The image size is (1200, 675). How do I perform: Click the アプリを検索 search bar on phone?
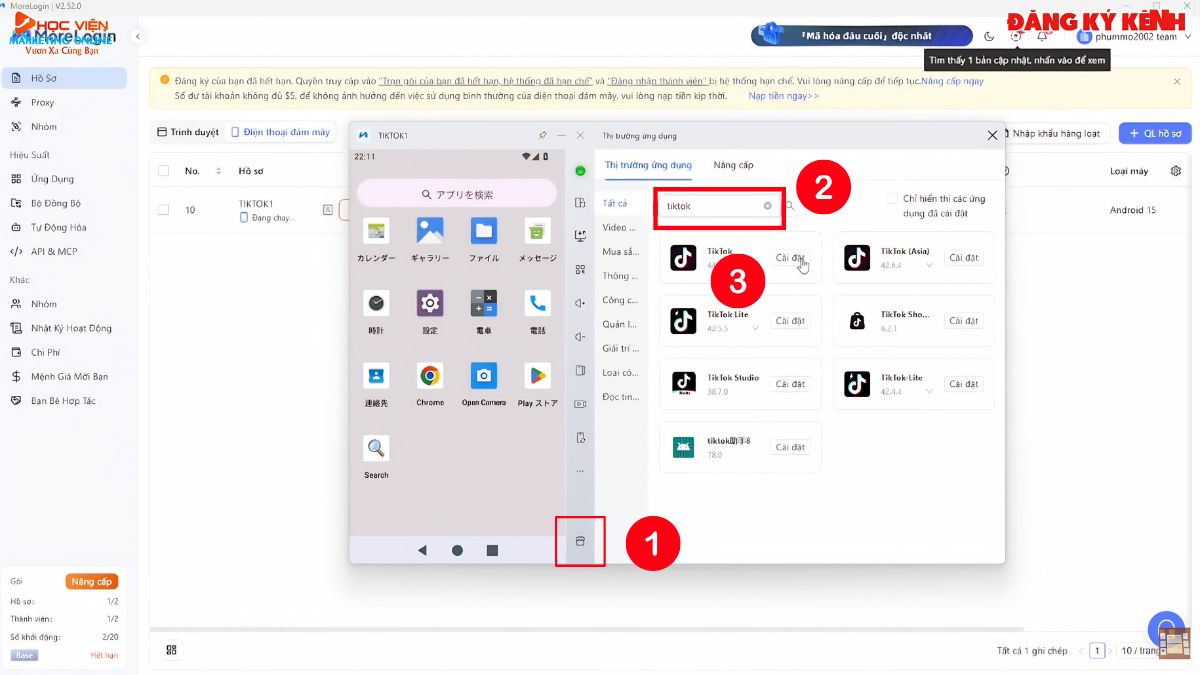(457, 194)
